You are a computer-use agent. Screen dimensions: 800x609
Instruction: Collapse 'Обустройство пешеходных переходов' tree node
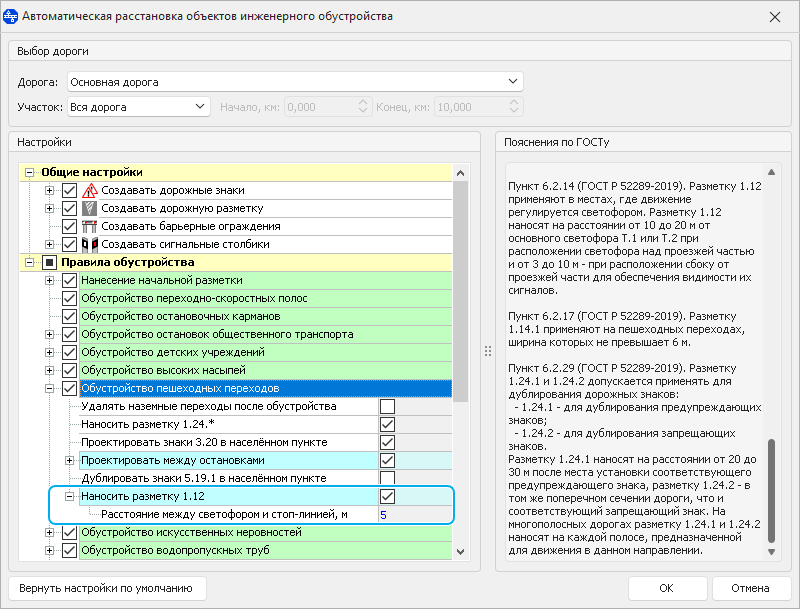point(50,388)
